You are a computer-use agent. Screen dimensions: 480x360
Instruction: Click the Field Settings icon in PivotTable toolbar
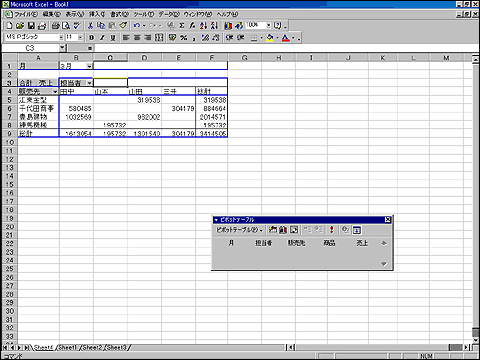coord(345,230)
